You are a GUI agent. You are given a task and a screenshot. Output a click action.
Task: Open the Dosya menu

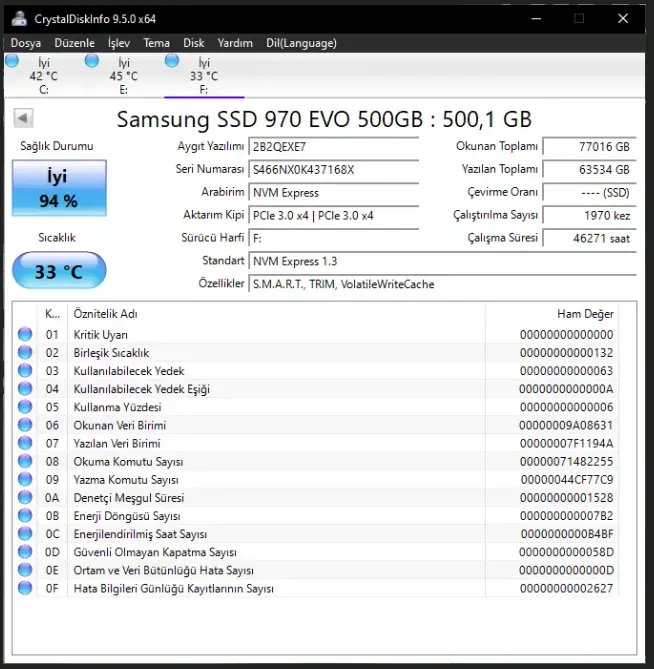point(26,43)
